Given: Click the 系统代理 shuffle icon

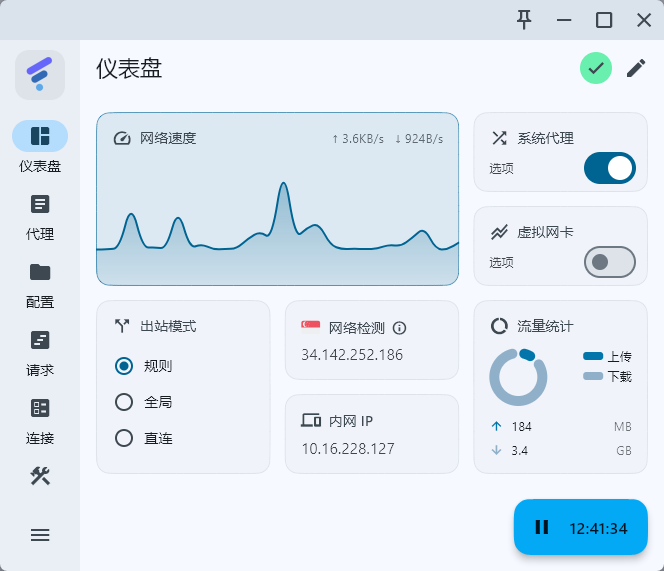Looking at the screenshot, I should pyautogui.click(x=499, y=138).
